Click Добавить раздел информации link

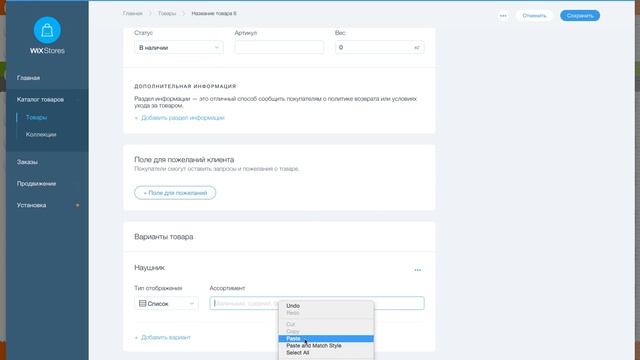pyautogui.click(x=180, y=118)
